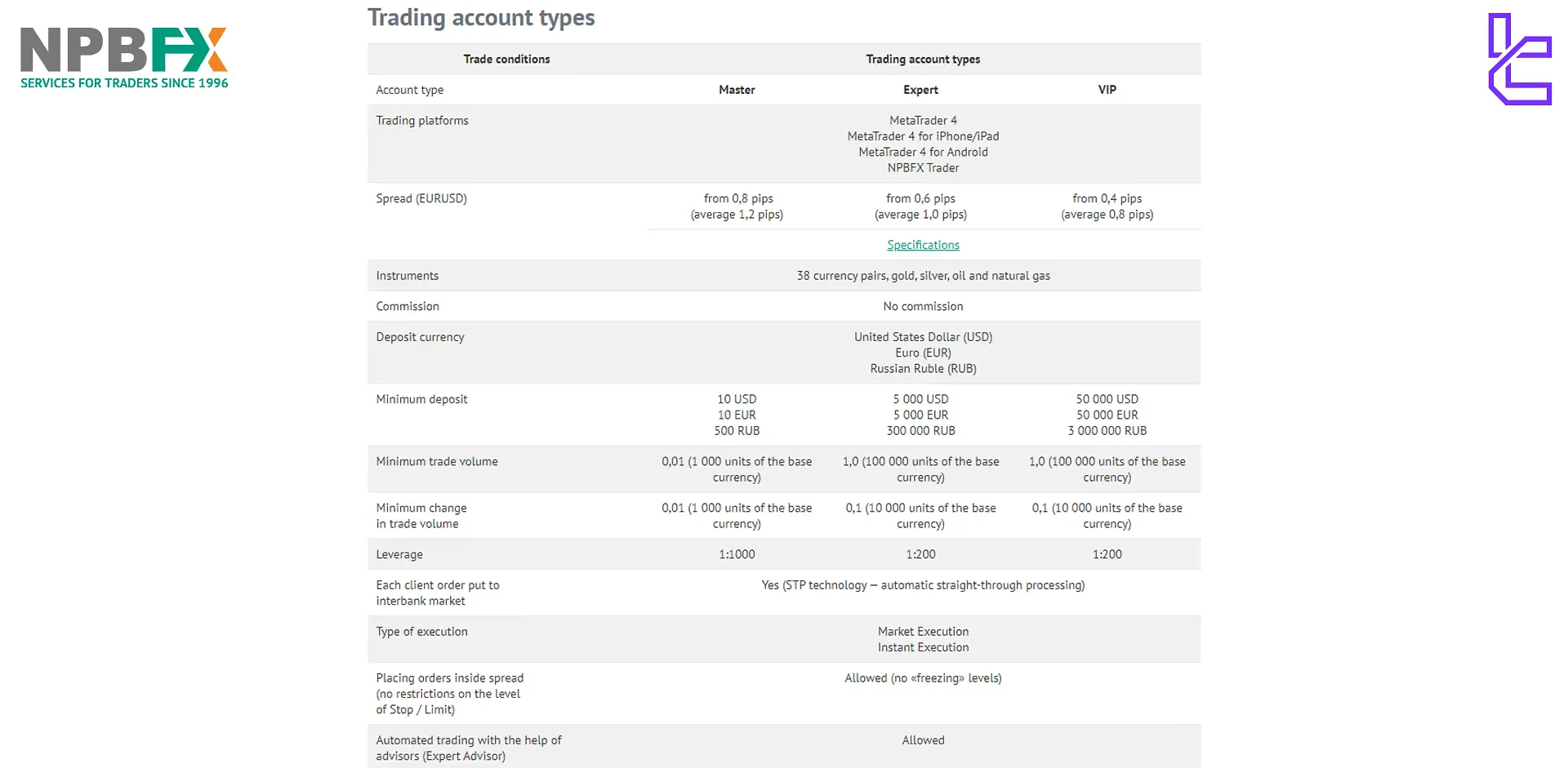This screenshot has height=768, width=1568.
Task: Click the 'Expert' account type column header
Action: point(920,90)
